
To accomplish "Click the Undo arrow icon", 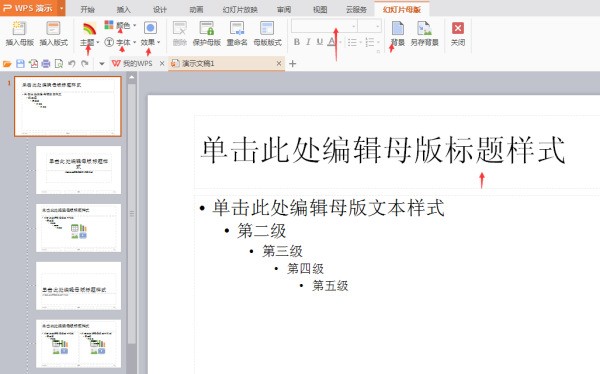I will 72,64.
